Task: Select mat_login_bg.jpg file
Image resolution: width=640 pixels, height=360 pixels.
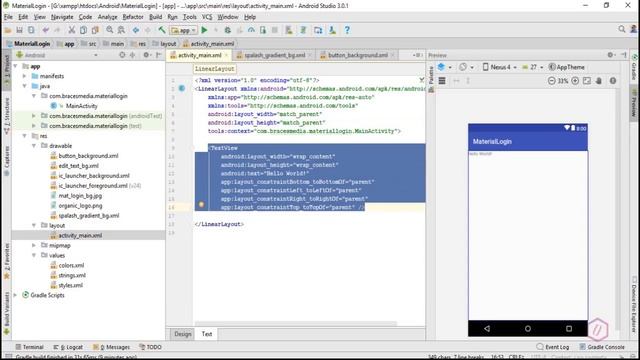Action: coord(80,196)
